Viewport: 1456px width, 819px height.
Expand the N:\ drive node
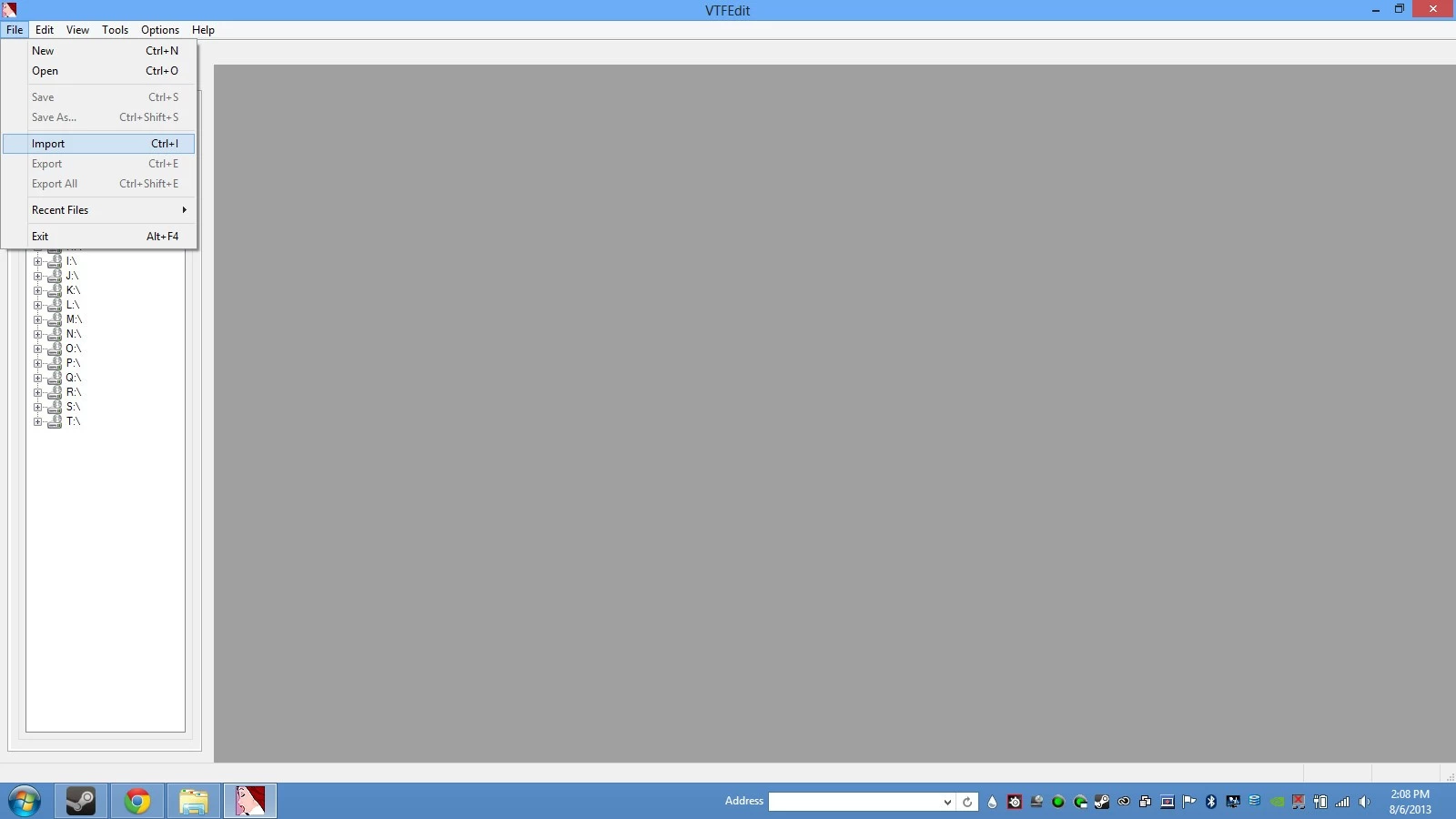pos(38,334)
